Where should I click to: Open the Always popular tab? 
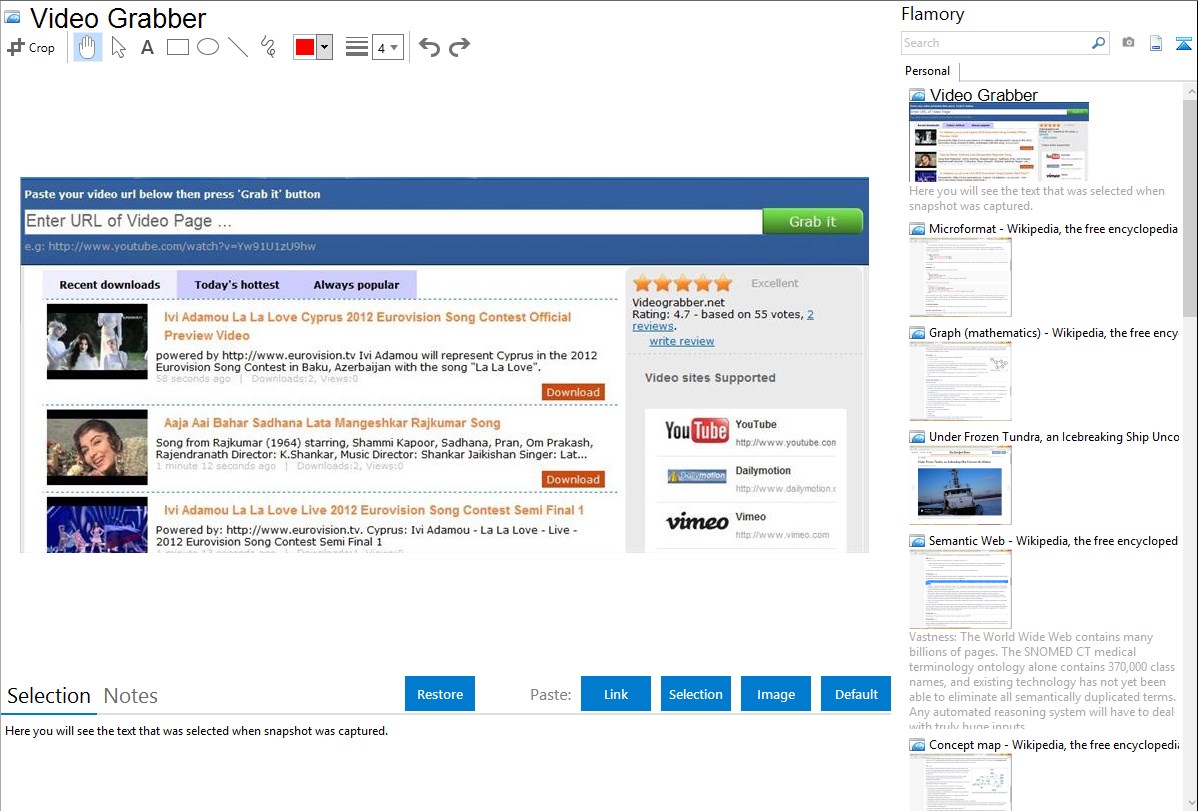(x=356, y=284)
